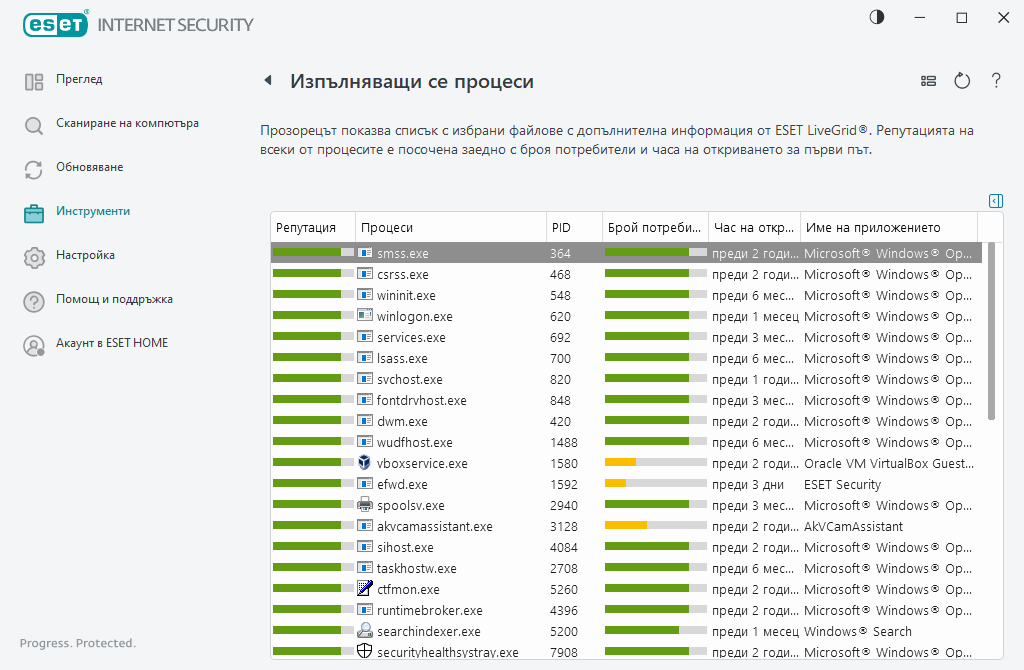The width and height of the screenshot is (1024, 670).
Task: Click the Обновяване update arrows icon
Action: 34,169
